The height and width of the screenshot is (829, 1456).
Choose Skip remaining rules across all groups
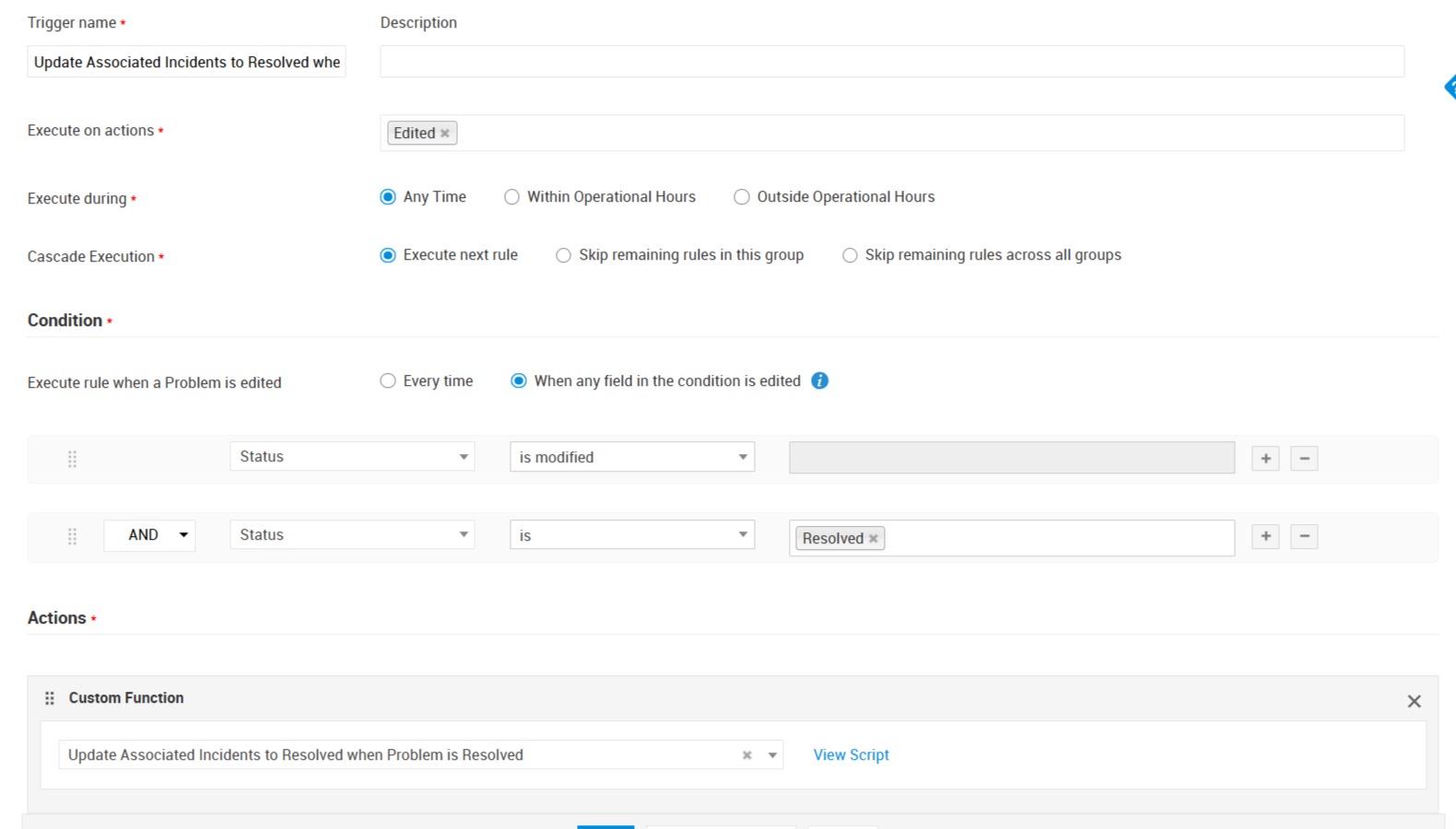[x=850, y=255]
